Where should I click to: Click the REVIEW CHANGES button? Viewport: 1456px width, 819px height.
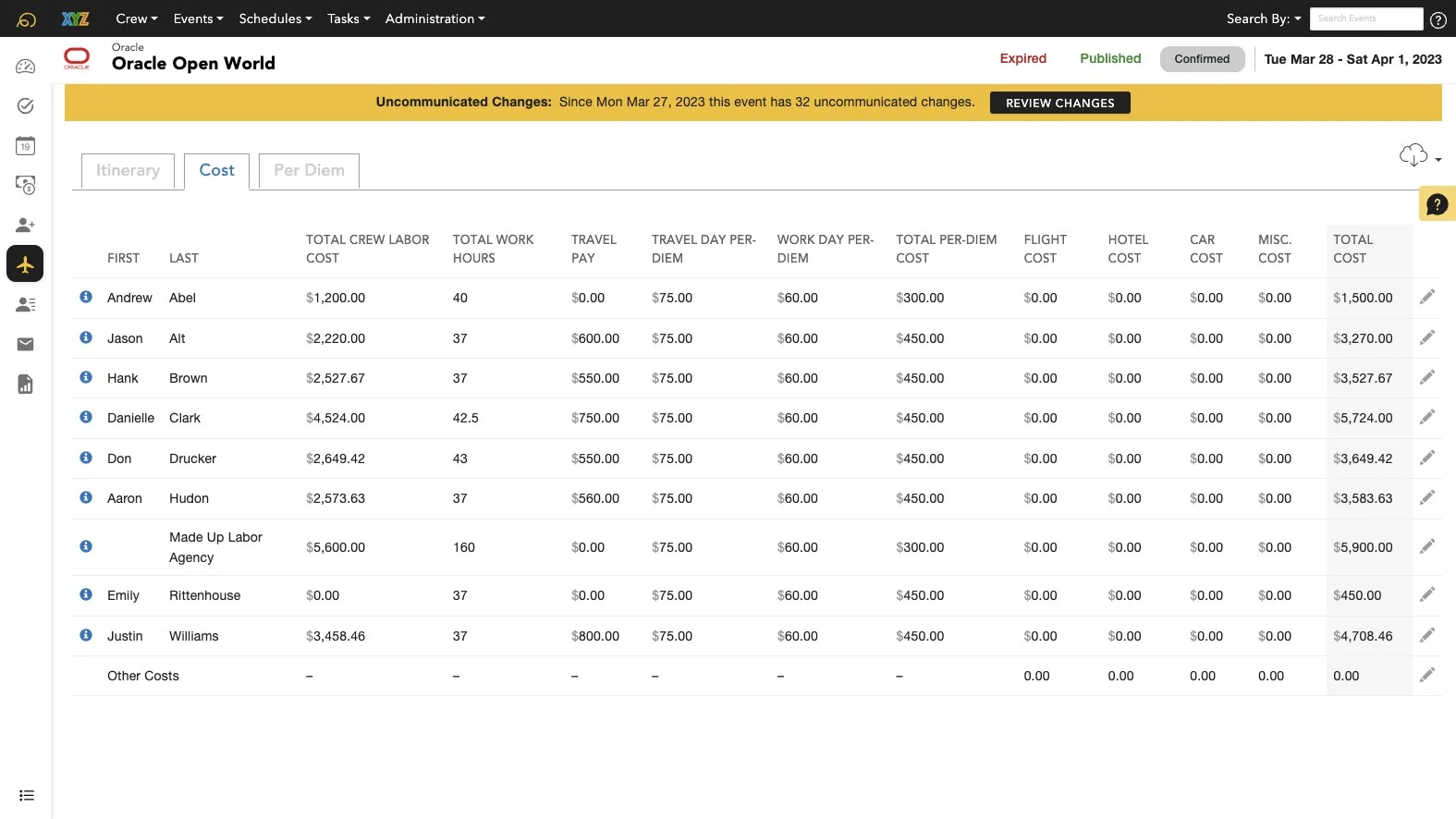(x=1060, y=103)
